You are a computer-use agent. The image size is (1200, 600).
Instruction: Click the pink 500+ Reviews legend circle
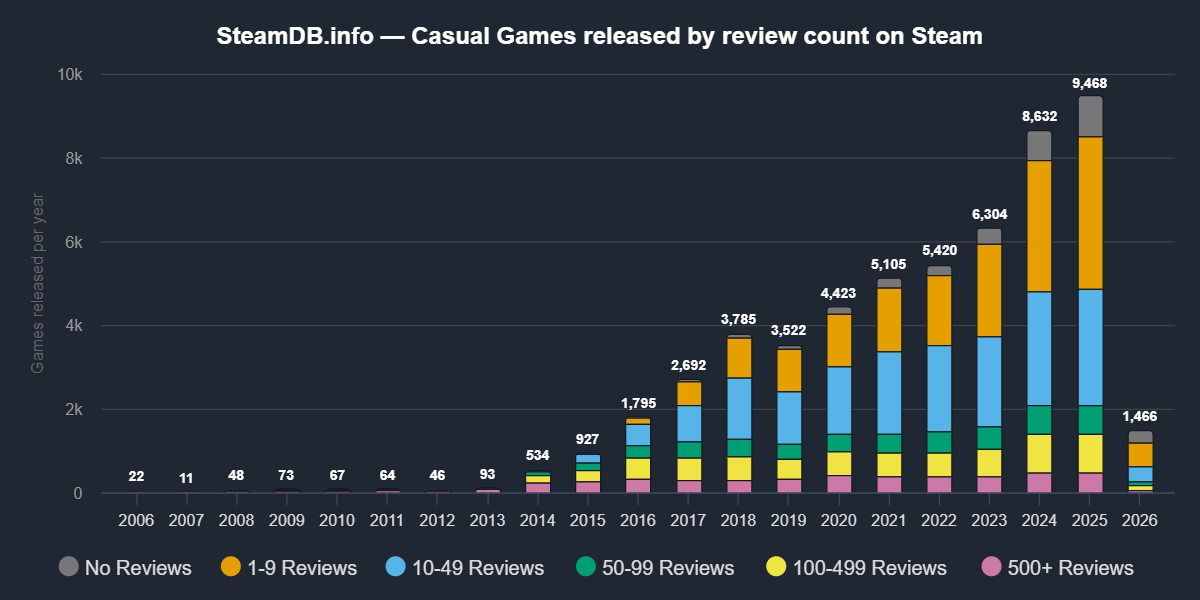(x=991, y=567)
